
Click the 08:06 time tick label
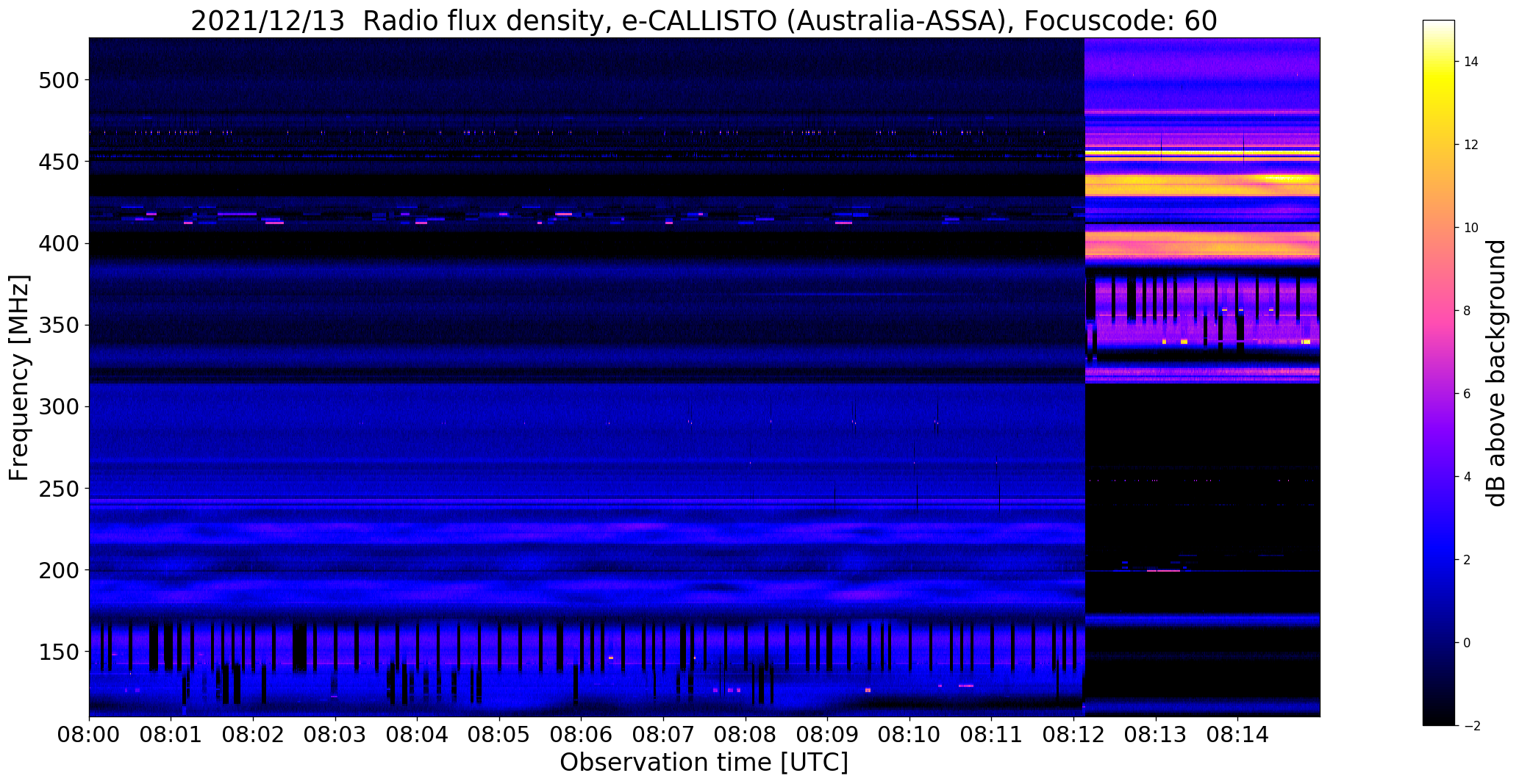[582, 734]
